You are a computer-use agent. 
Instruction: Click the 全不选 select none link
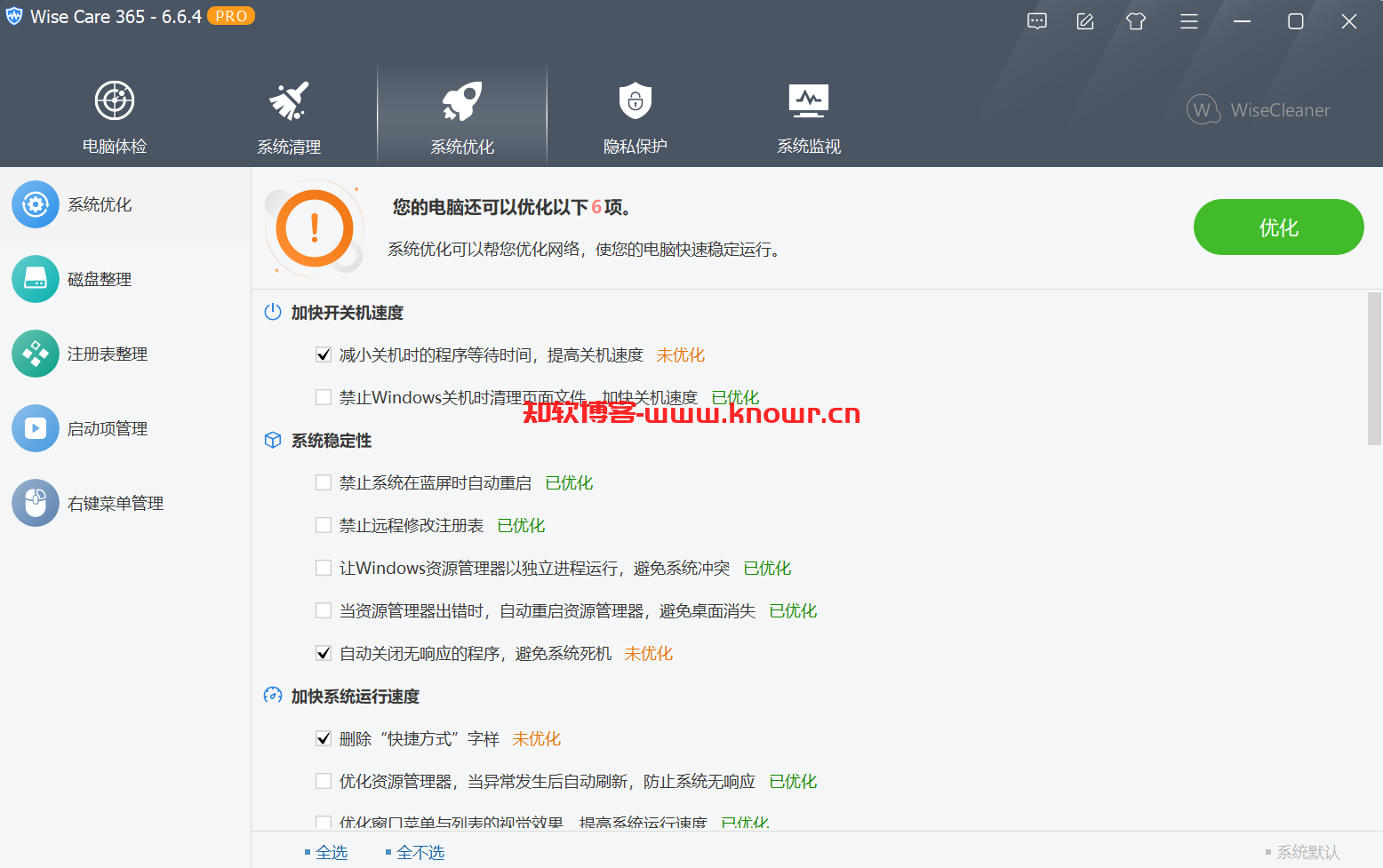coord(420,852)
